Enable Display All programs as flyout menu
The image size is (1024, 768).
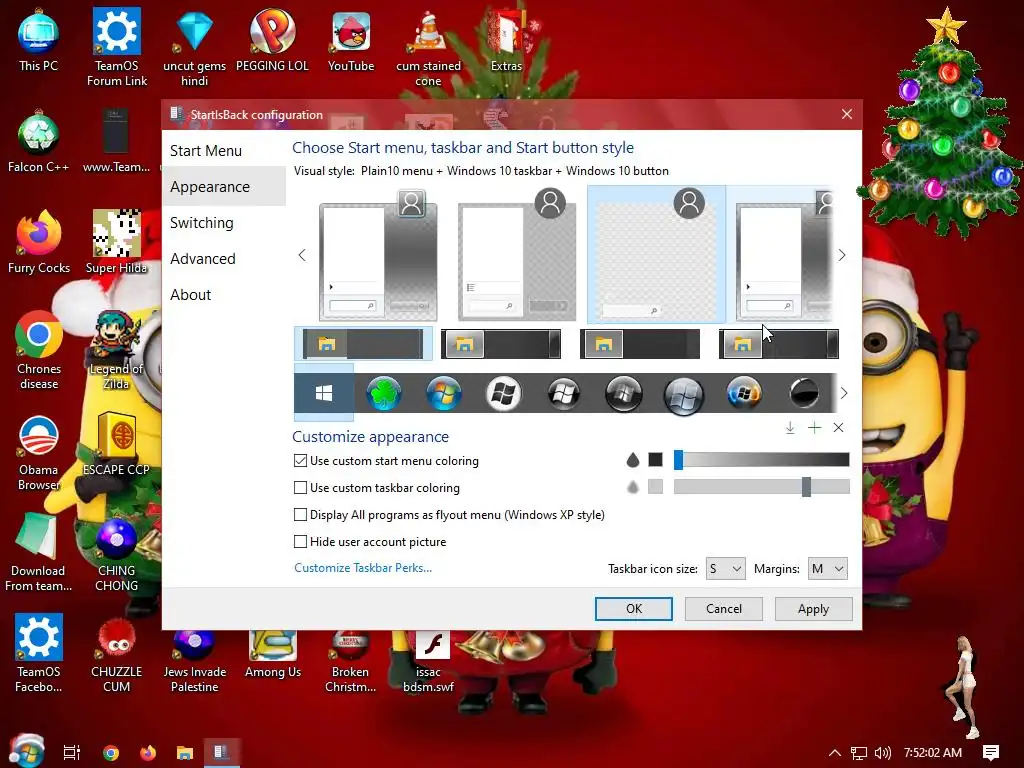coord(300,515)
